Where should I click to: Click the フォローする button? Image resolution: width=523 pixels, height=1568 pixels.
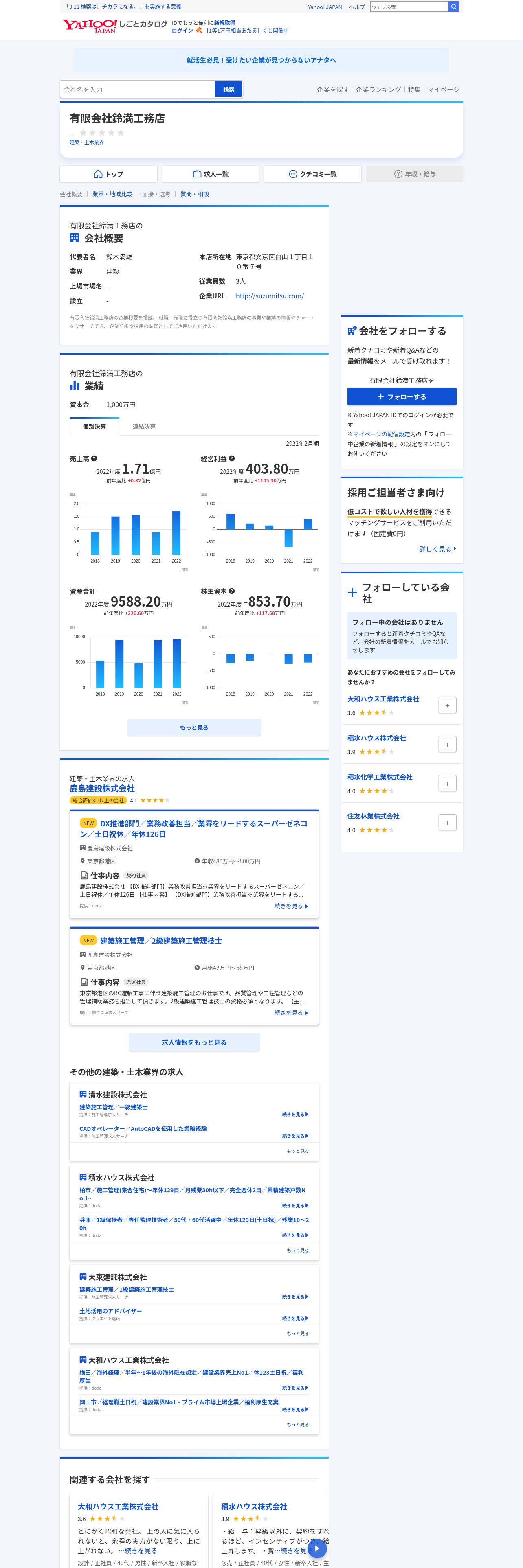(x=402, y=397)
